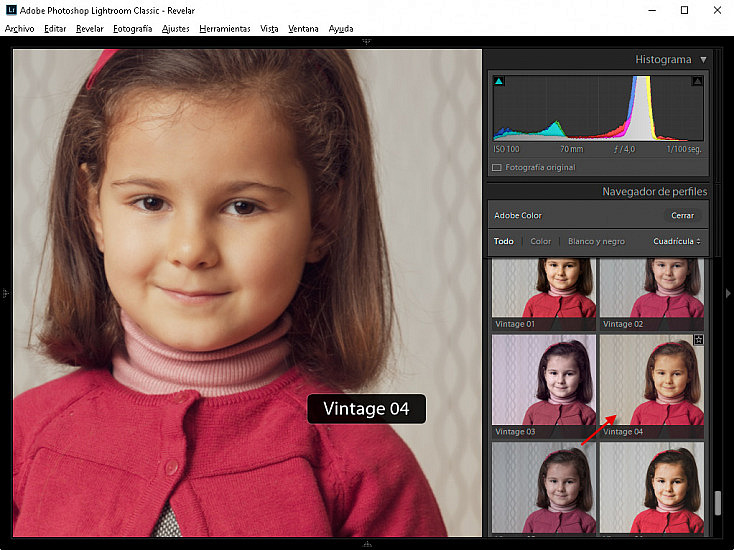Click the top panel expand handle
Viewport: 734px width, 550px height.
point(367,41)
